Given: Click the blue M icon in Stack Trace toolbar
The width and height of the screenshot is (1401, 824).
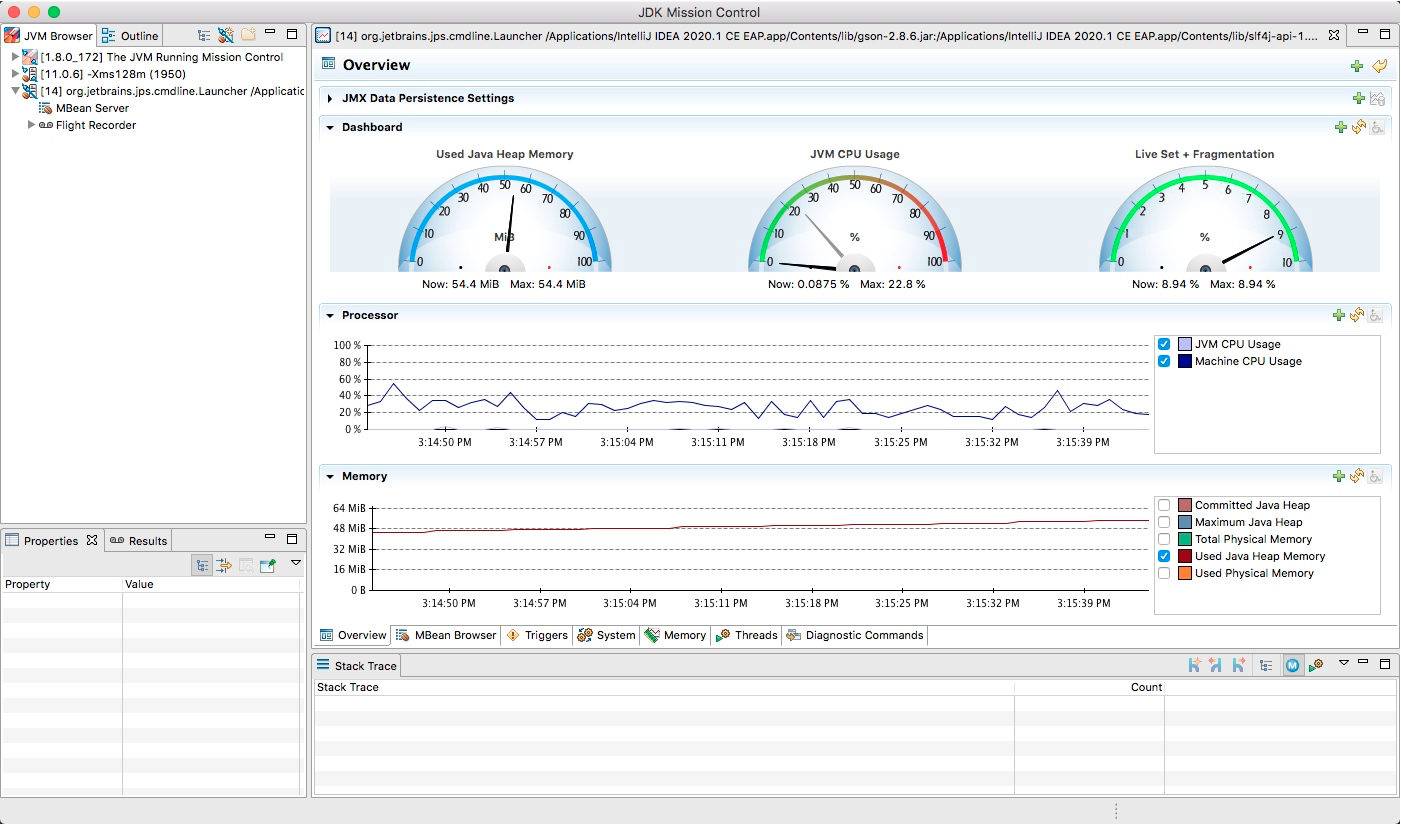Looking at the screenshot, I should (1293, 665).
